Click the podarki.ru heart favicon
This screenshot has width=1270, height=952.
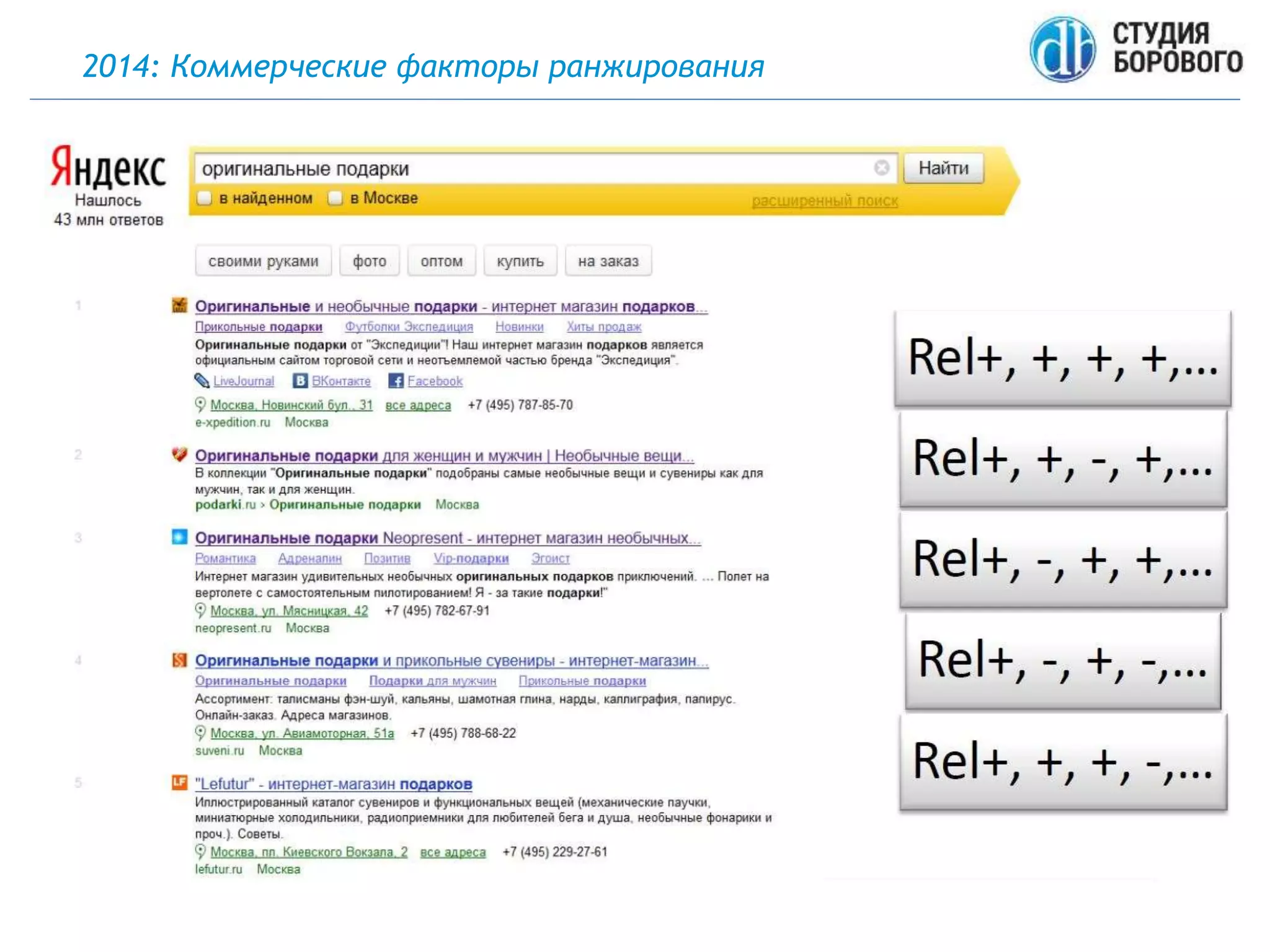pyautogui.click(x=179, y=454)
